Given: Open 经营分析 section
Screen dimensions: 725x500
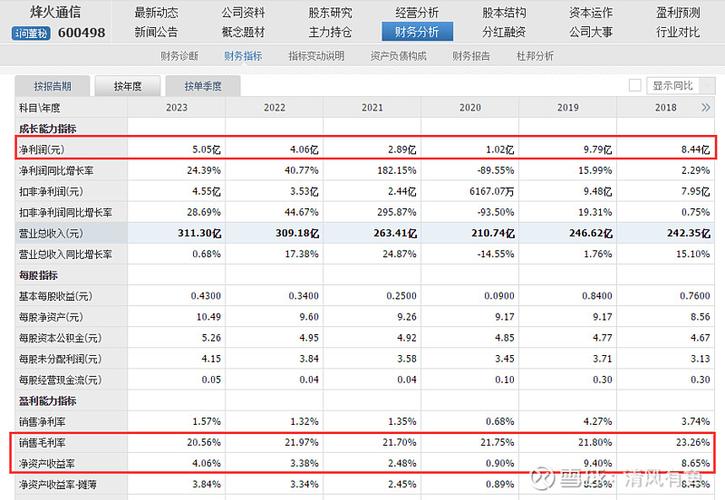Looking at the screenshot, I should pyautogui.click(x=417, y=12).
